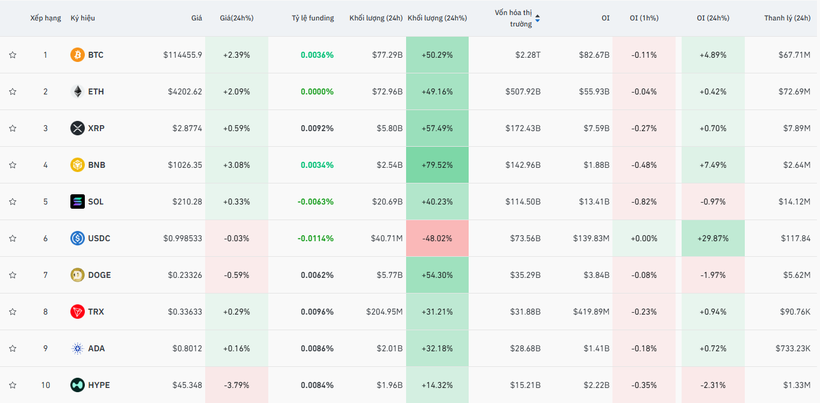Star the HYPE row as favorite
Viewport: 820px width, 403px height.
point(13,385)
